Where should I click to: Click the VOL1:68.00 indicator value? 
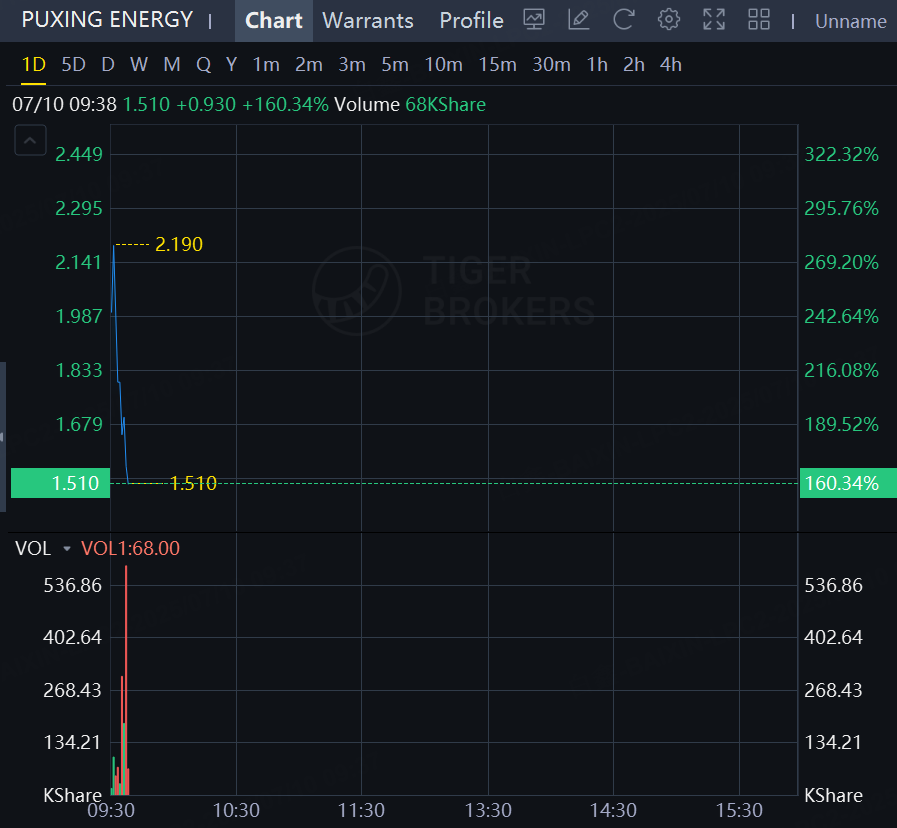tap(130, 549)
